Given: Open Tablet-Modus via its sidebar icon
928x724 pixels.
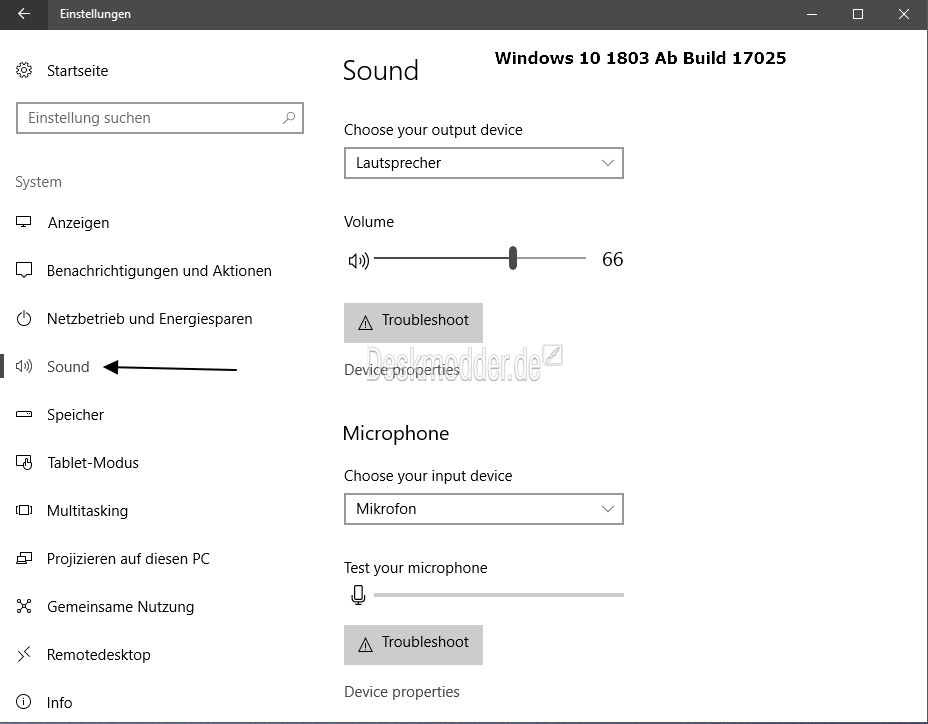Looking at the screenshot, I should [x=24, y=462].
